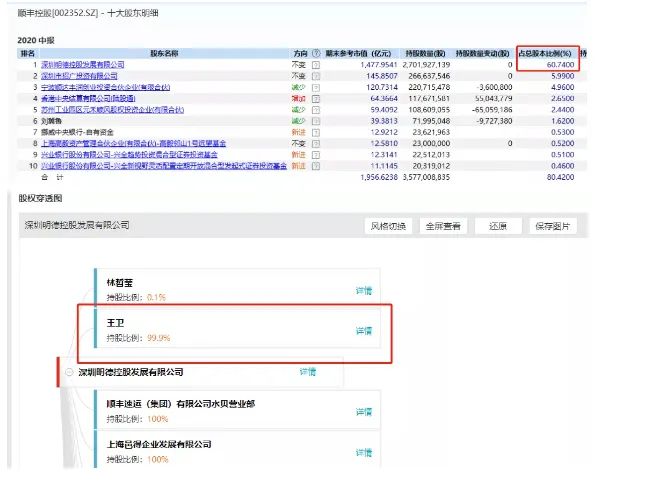Open 详情 for 顺丰速运（集团）有限公司水贝营业部

(364, 412)
